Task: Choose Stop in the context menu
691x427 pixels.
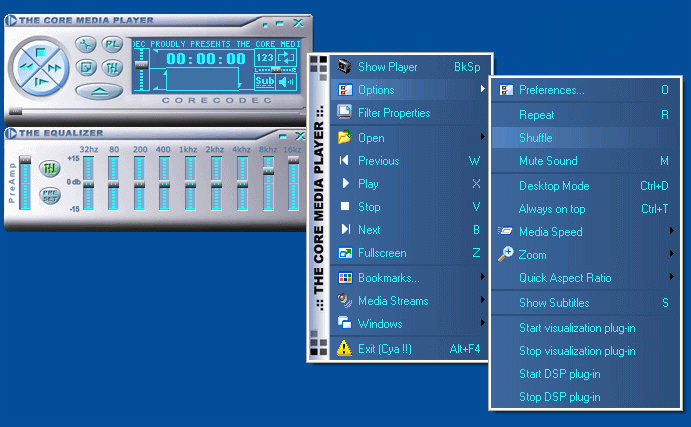Action: click(411, 207)
